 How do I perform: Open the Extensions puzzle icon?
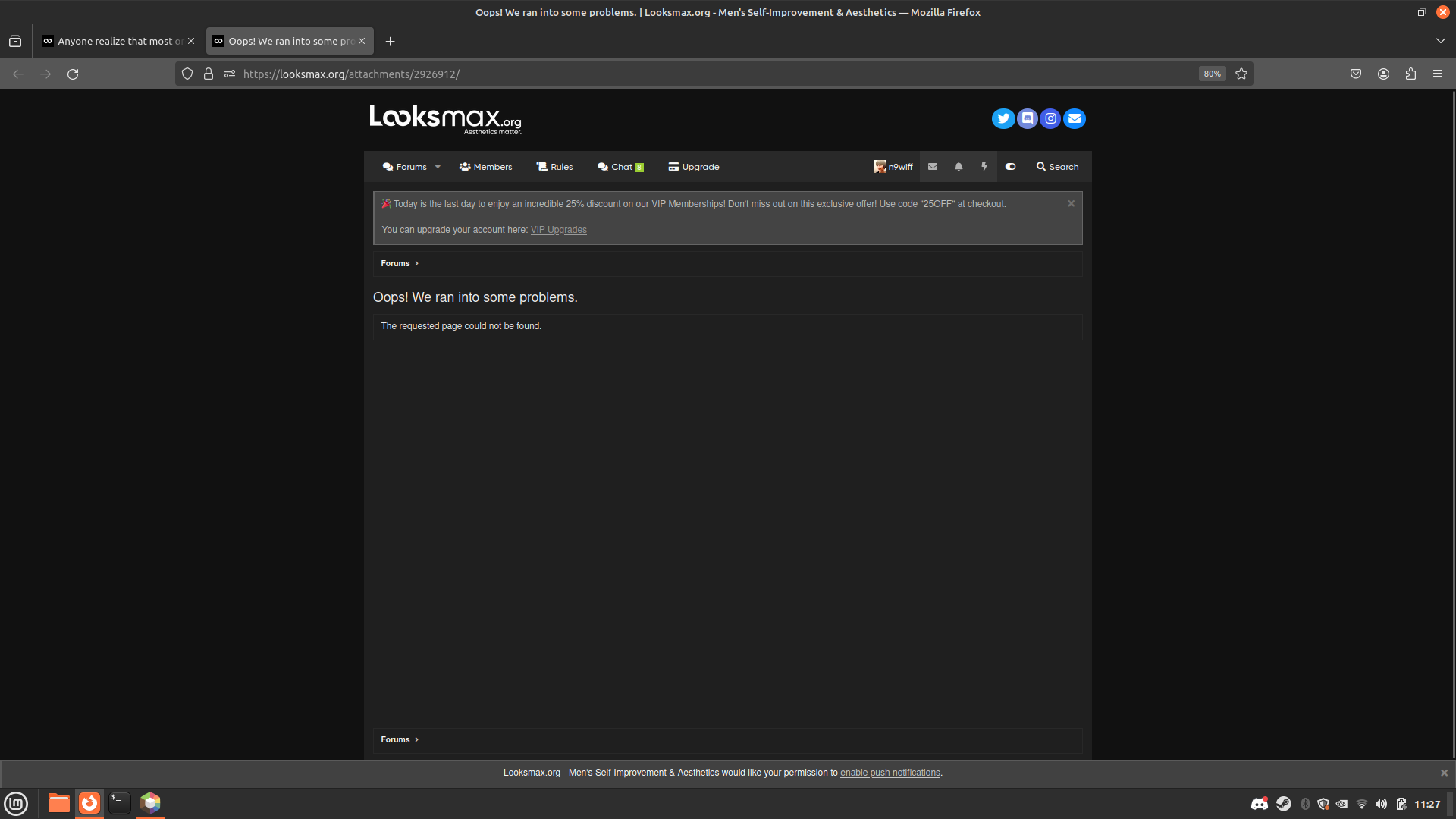pos(1410,74)
